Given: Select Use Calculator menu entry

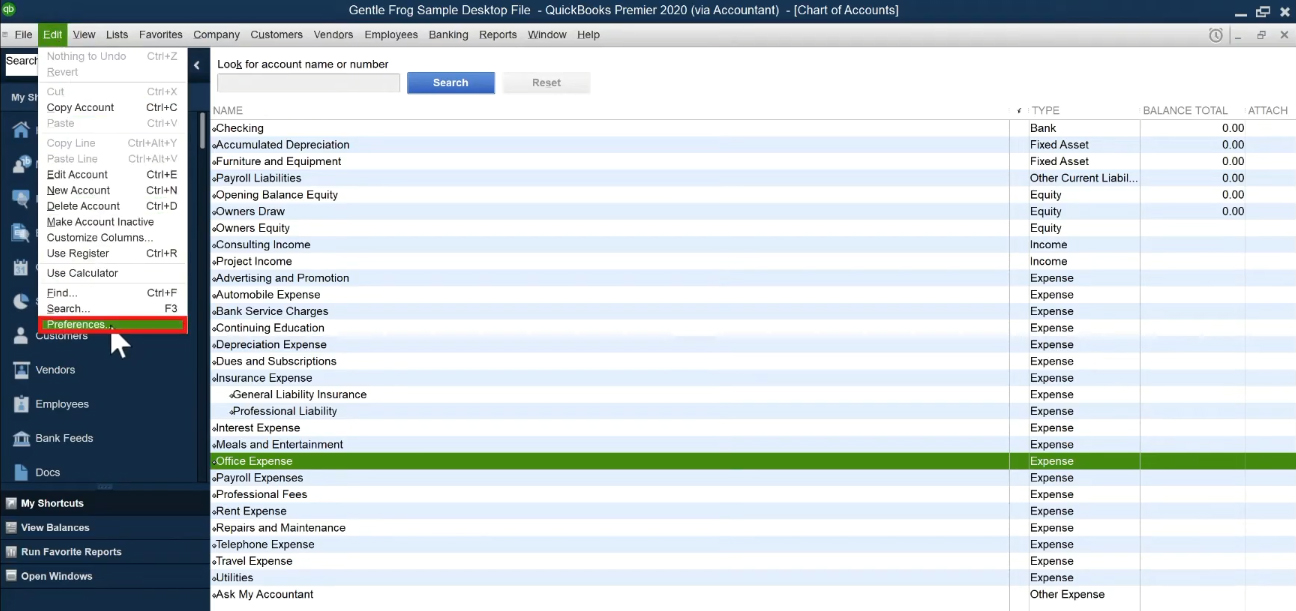Looking at the screenshot, I should click(x=82, y=273).
